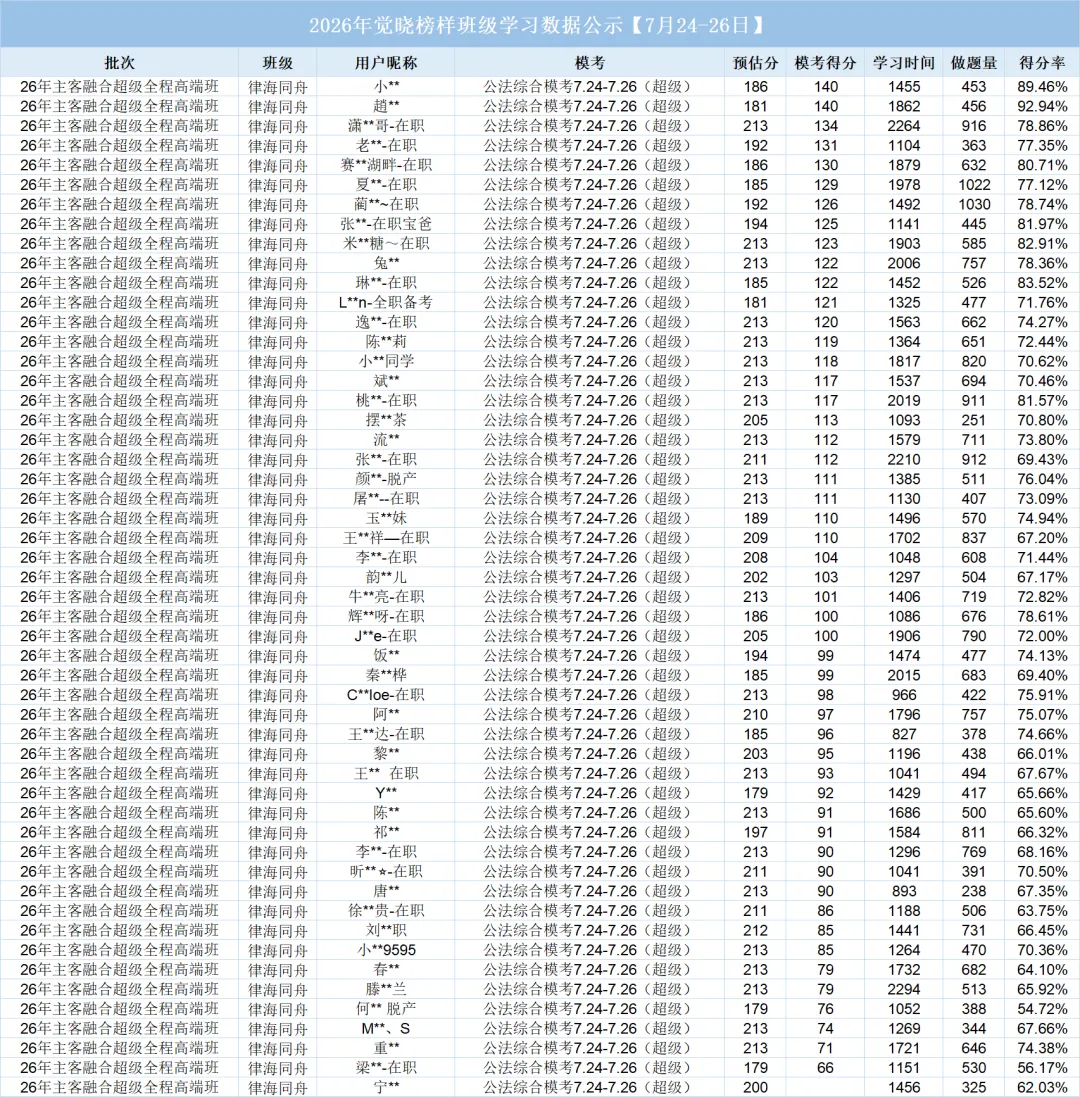Click the nickname "小**同学"

point(386,361)
